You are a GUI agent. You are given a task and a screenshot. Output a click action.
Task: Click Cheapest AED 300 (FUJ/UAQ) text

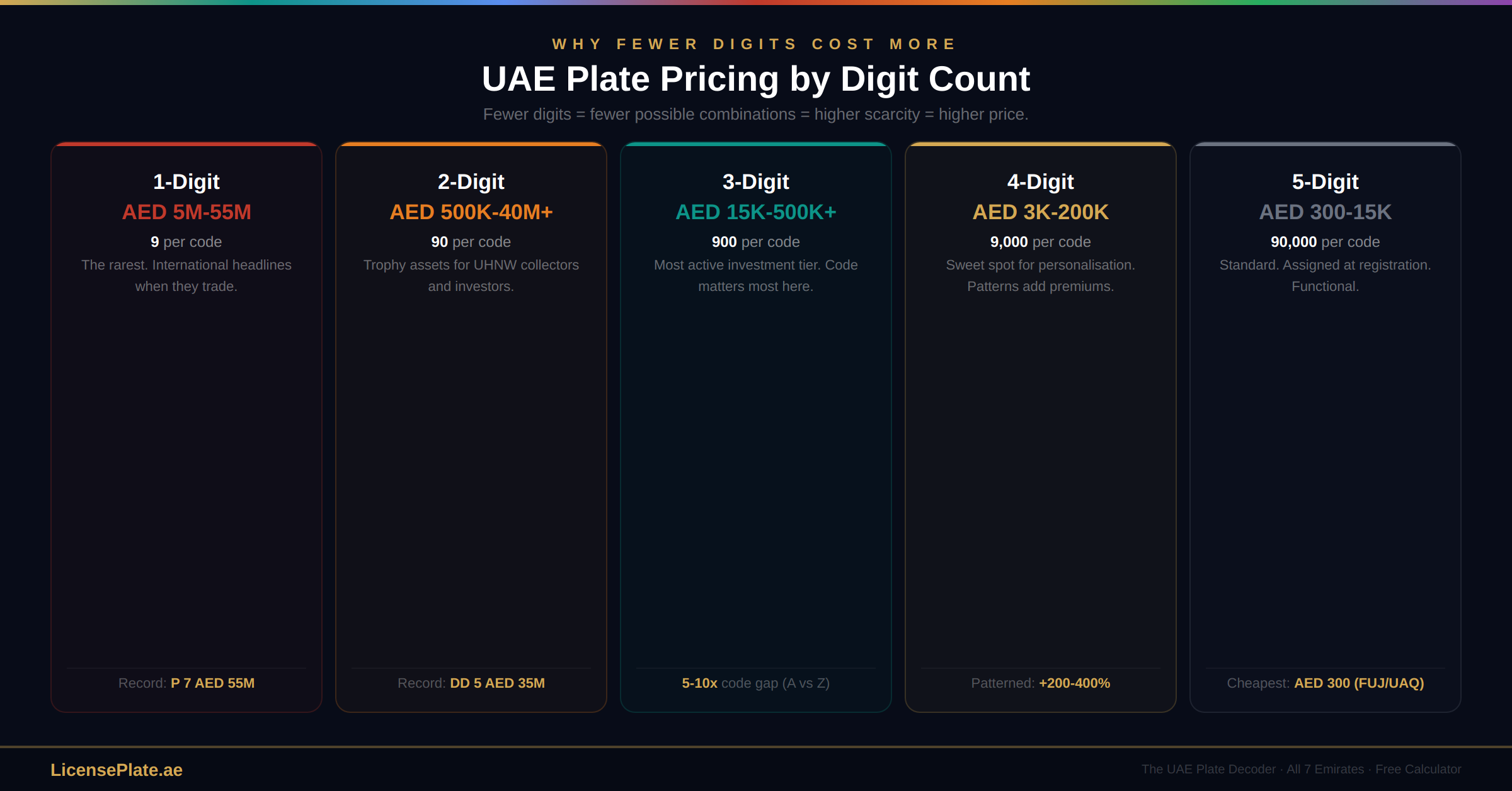(x=1326, y=683)
